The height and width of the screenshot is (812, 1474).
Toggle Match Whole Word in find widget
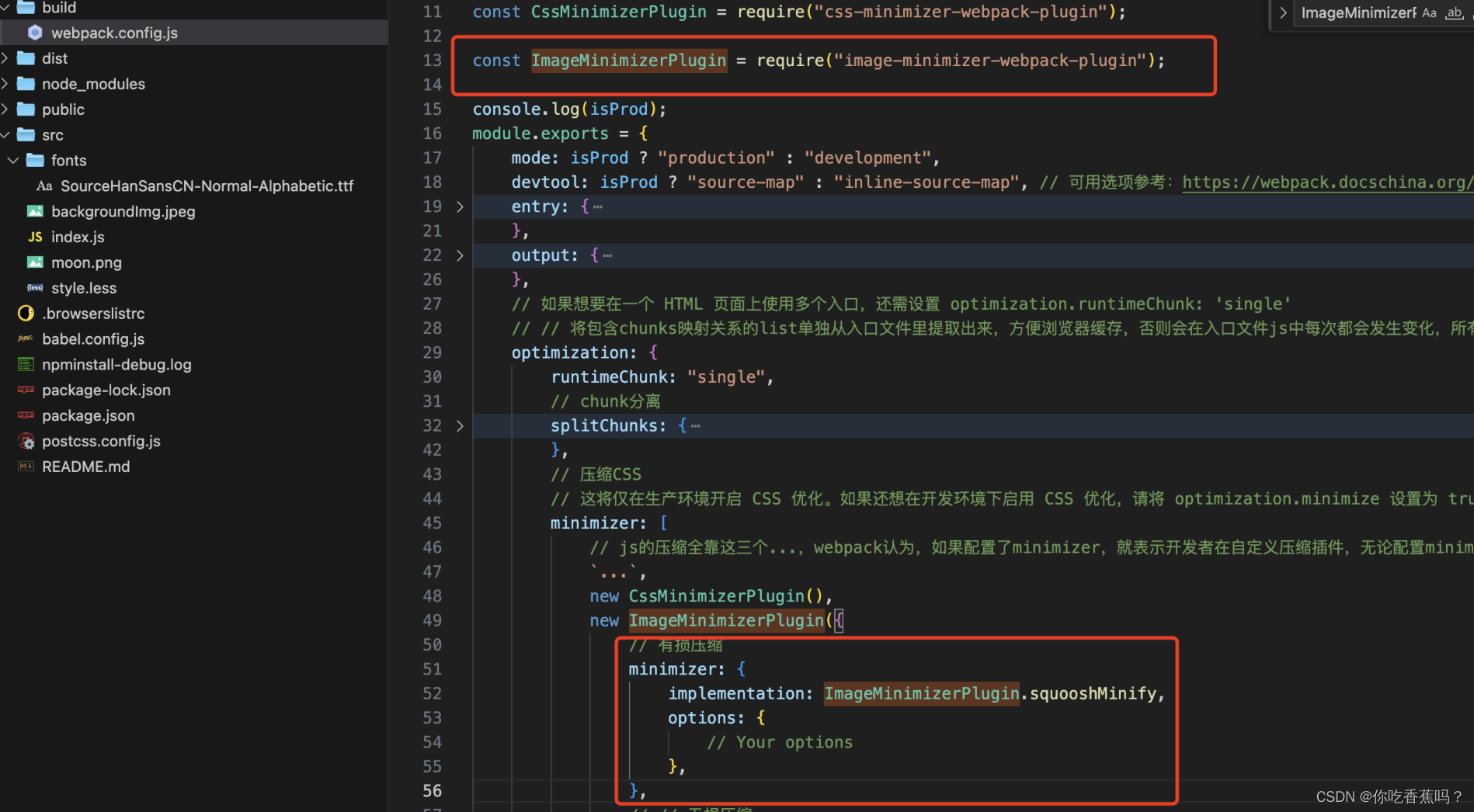coord(1454,12)
